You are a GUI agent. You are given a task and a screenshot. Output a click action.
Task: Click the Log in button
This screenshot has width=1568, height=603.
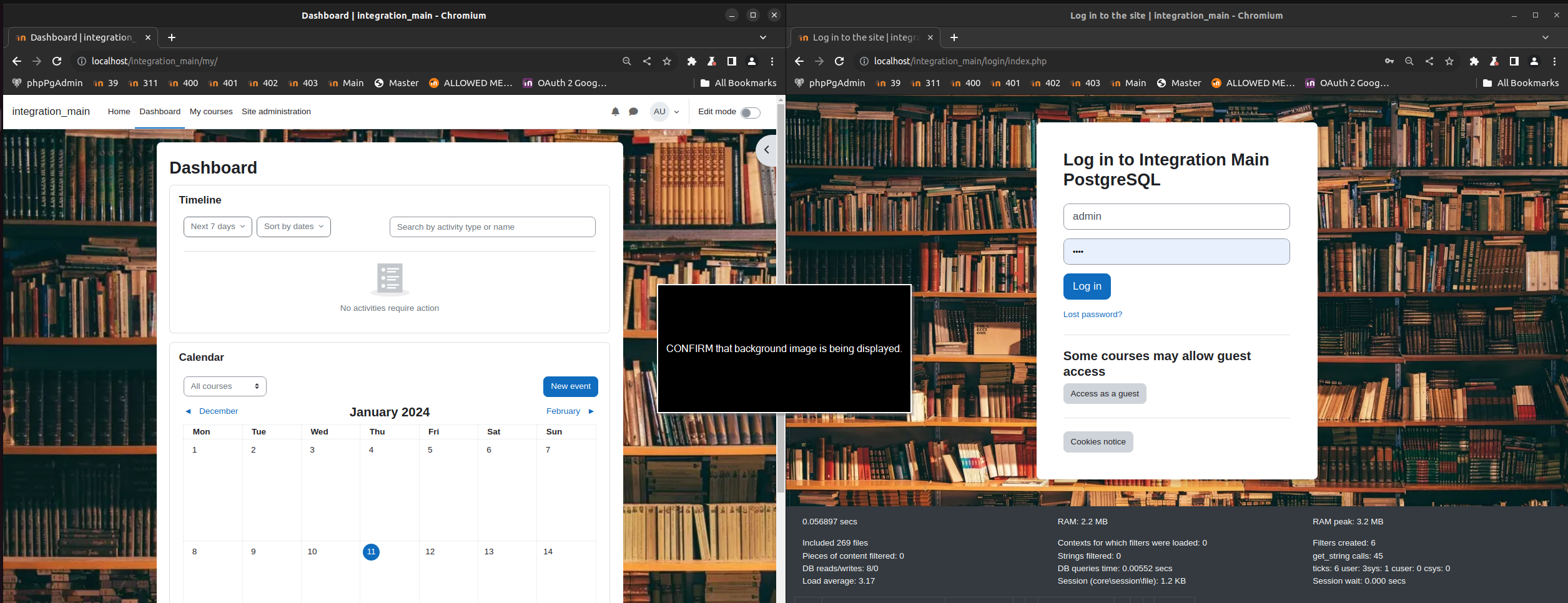click(x=1087, y=287)
